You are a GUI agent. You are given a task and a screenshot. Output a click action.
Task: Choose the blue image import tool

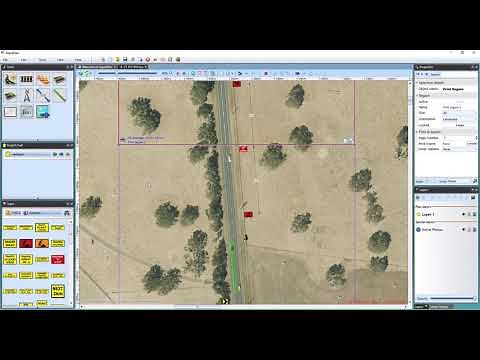pyautogui.click(x=43, y=112)
